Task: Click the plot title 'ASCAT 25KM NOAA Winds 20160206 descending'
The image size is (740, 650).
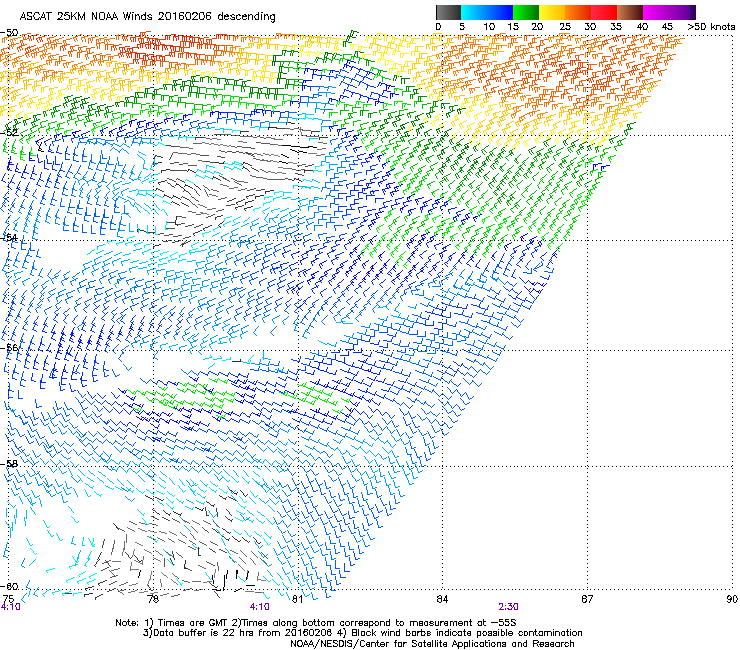Action: click(147, 16)
